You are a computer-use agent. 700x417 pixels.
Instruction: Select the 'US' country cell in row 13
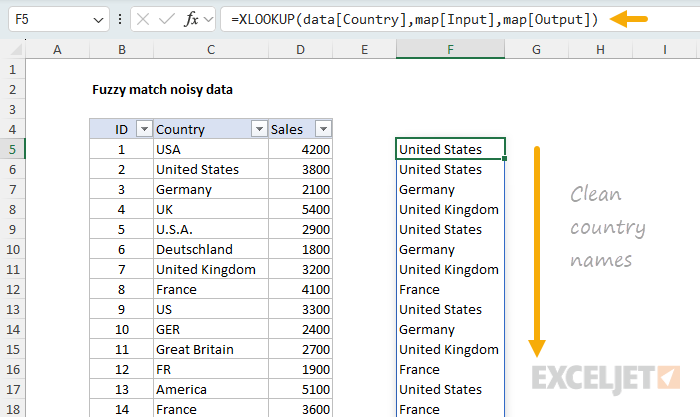pyautogui.click(x=211, y=309)
